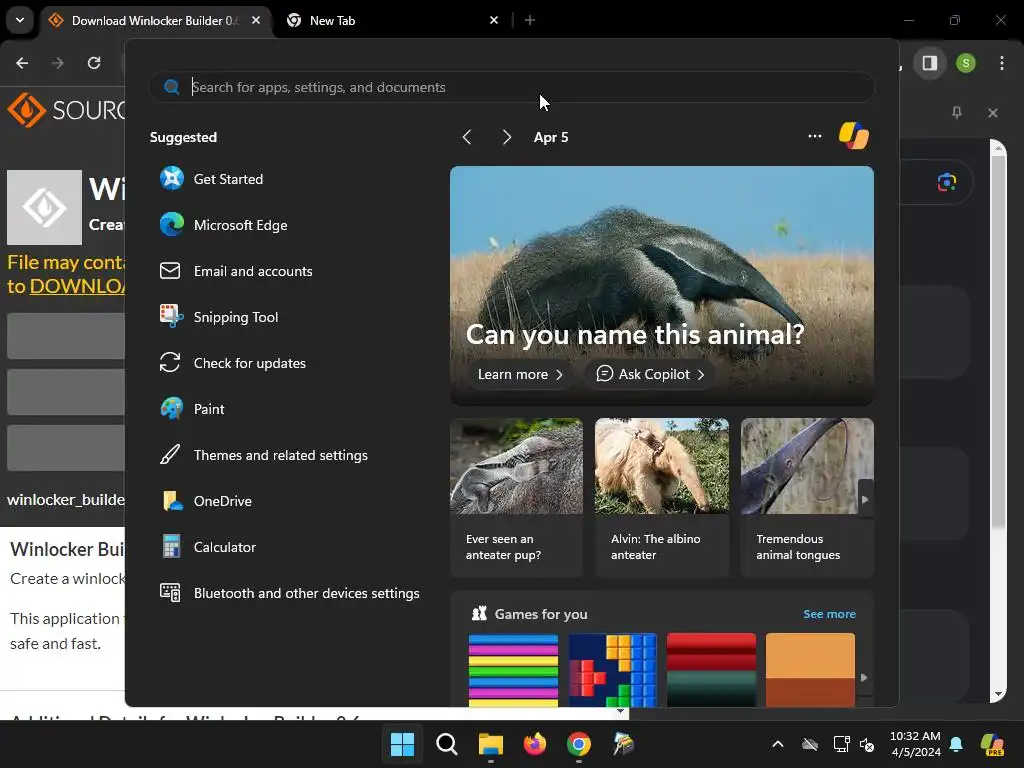The image size is (1024, 768).
Task: Click Ask Copilot button
Action: 650,374
